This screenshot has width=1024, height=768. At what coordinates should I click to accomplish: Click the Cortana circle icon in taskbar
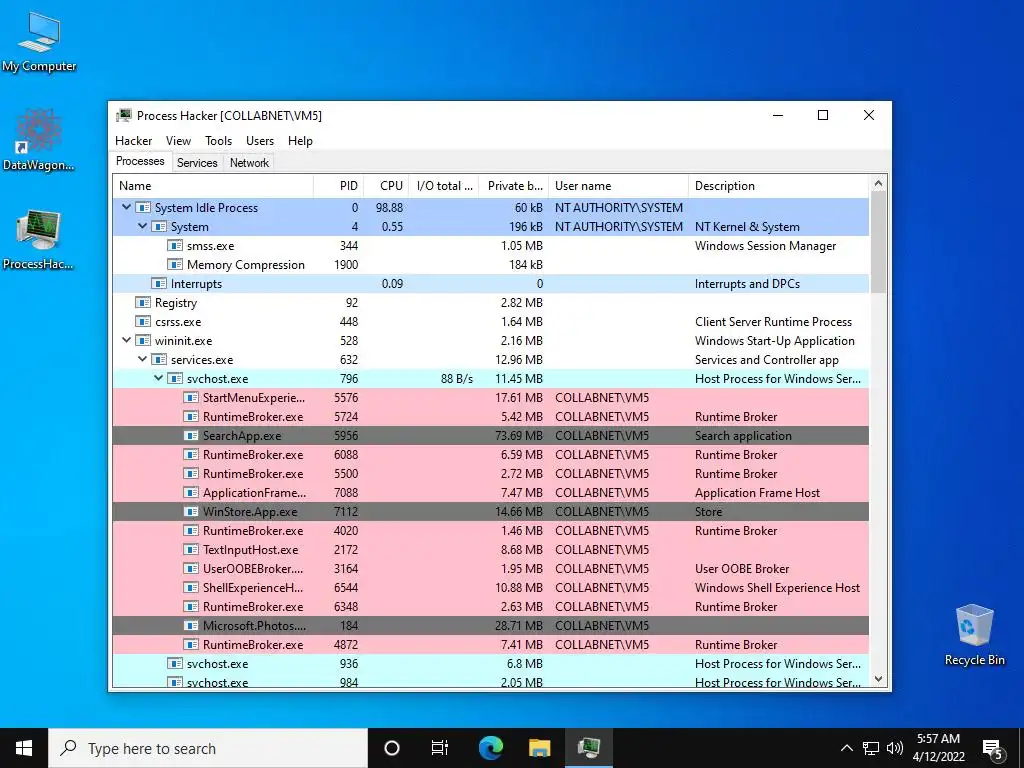(x=392, y=748)
